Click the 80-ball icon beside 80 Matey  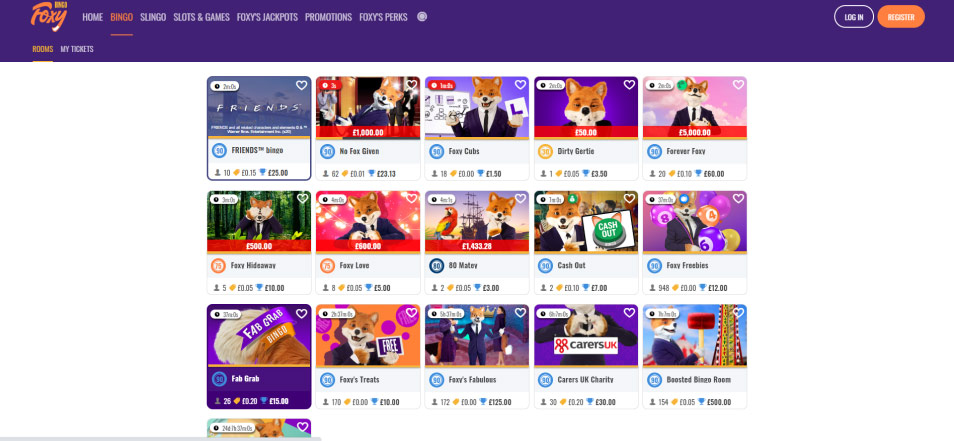coord(437,265)
